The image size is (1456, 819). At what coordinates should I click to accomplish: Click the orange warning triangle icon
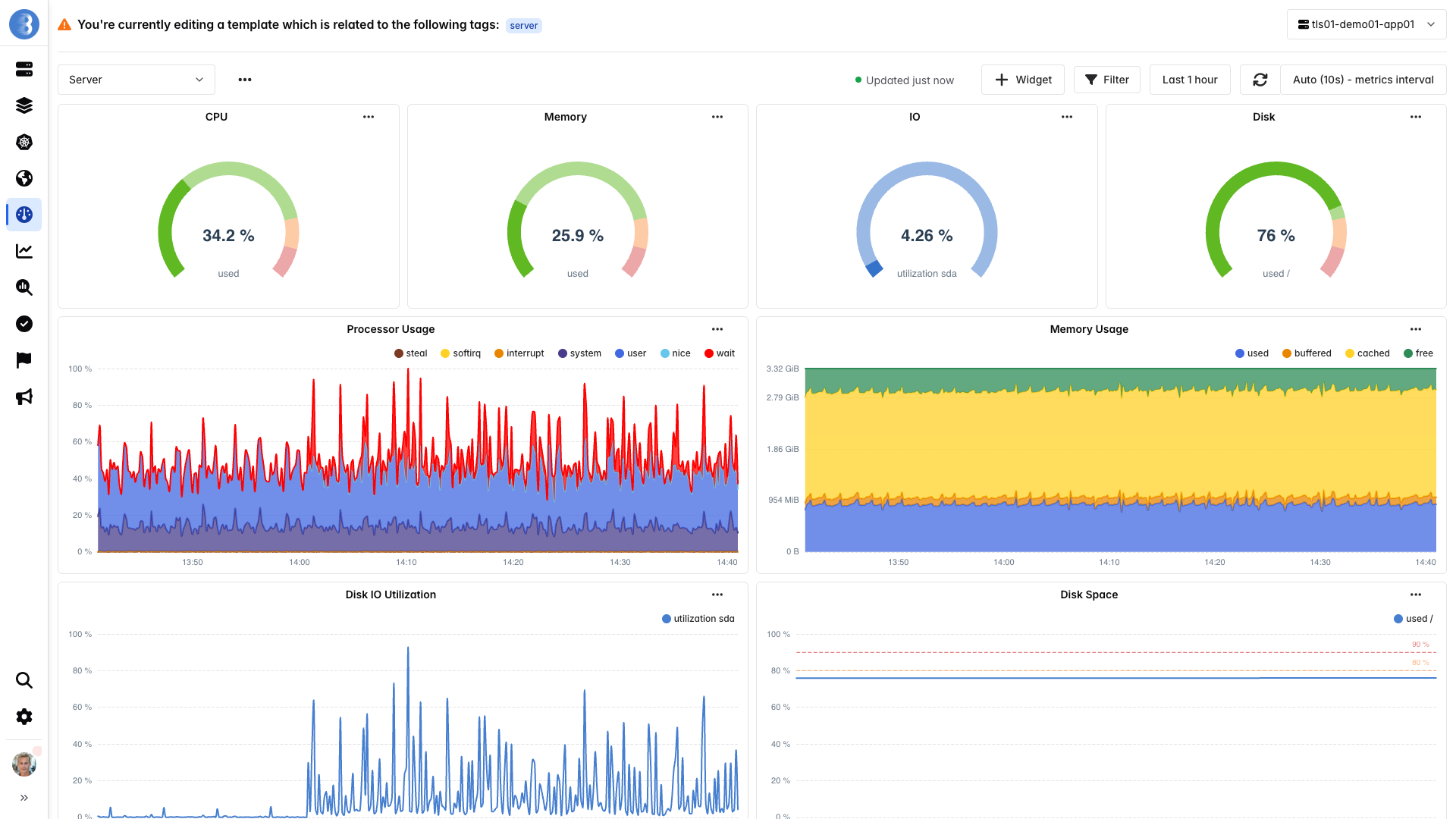coord(64,25)
